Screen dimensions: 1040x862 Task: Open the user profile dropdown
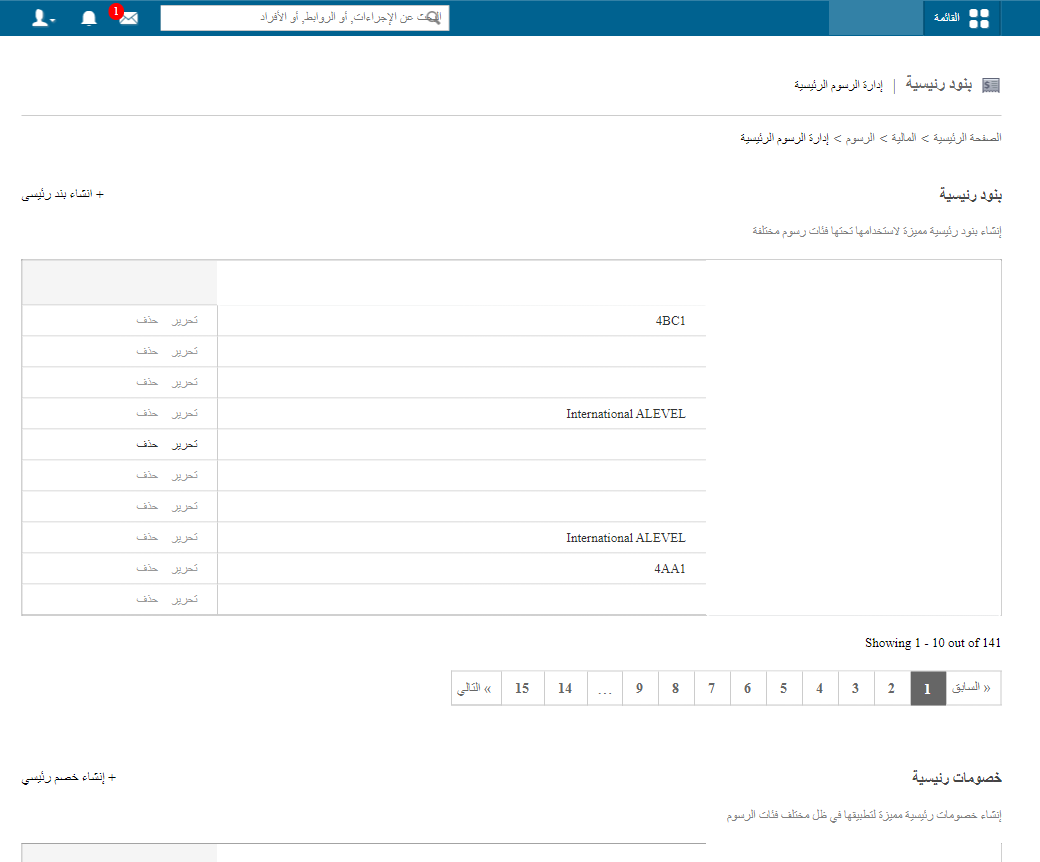tap(43, 18)
